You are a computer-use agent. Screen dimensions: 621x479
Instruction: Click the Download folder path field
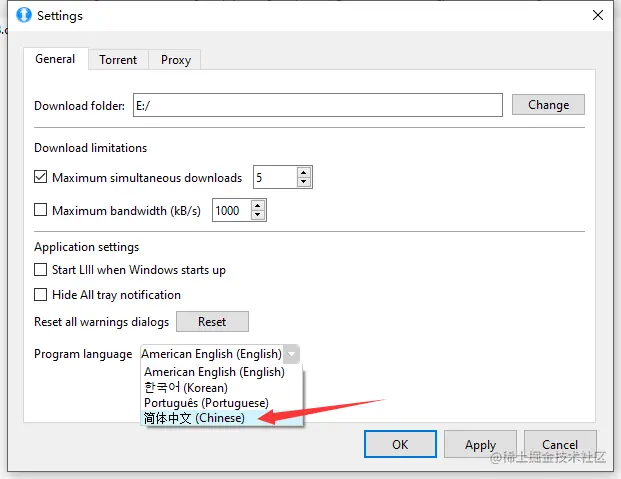[x=318, y=105]
